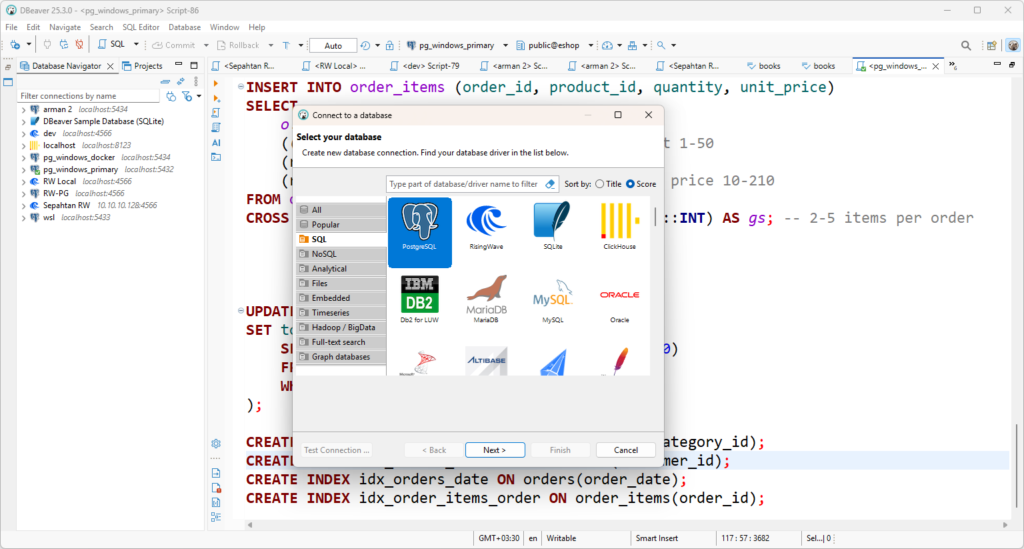Open the Database menu
The image size is (1024, 549).
tap(184, 27)
